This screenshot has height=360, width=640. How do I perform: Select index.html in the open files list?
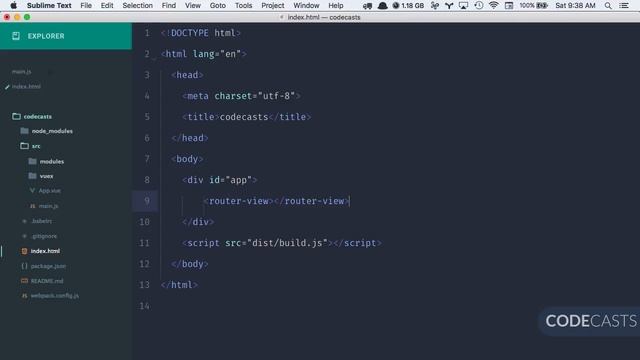click(x=26, y=87)
